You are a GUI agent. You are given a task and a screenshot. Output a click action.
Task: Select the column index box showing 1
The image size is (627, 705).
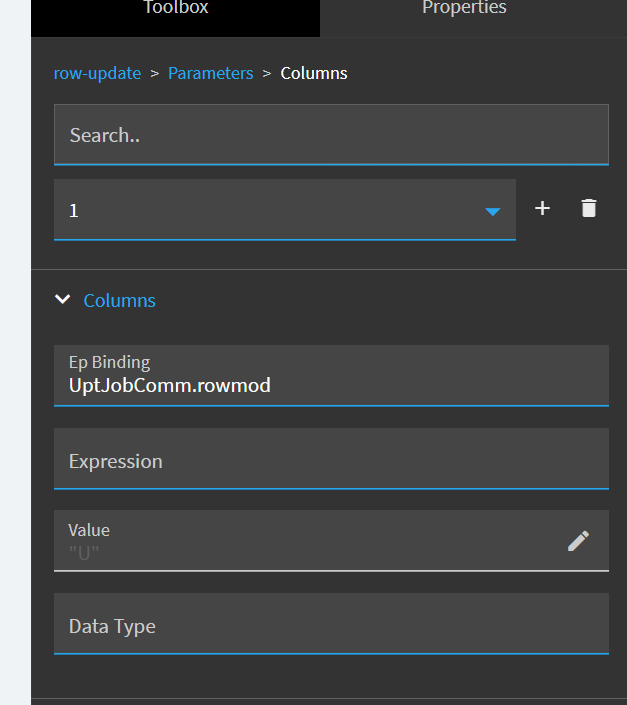click(270, 210)
